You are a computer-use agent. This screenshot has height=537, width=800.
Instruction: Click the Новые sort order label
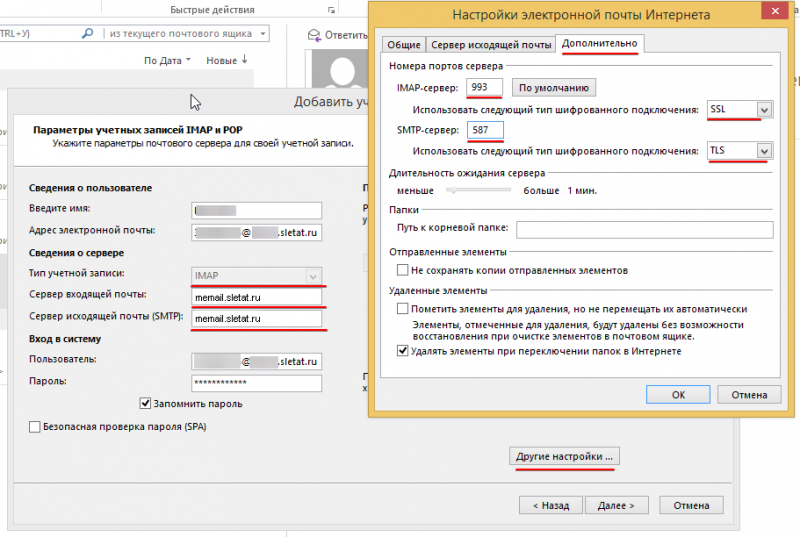tap(221, 60)
